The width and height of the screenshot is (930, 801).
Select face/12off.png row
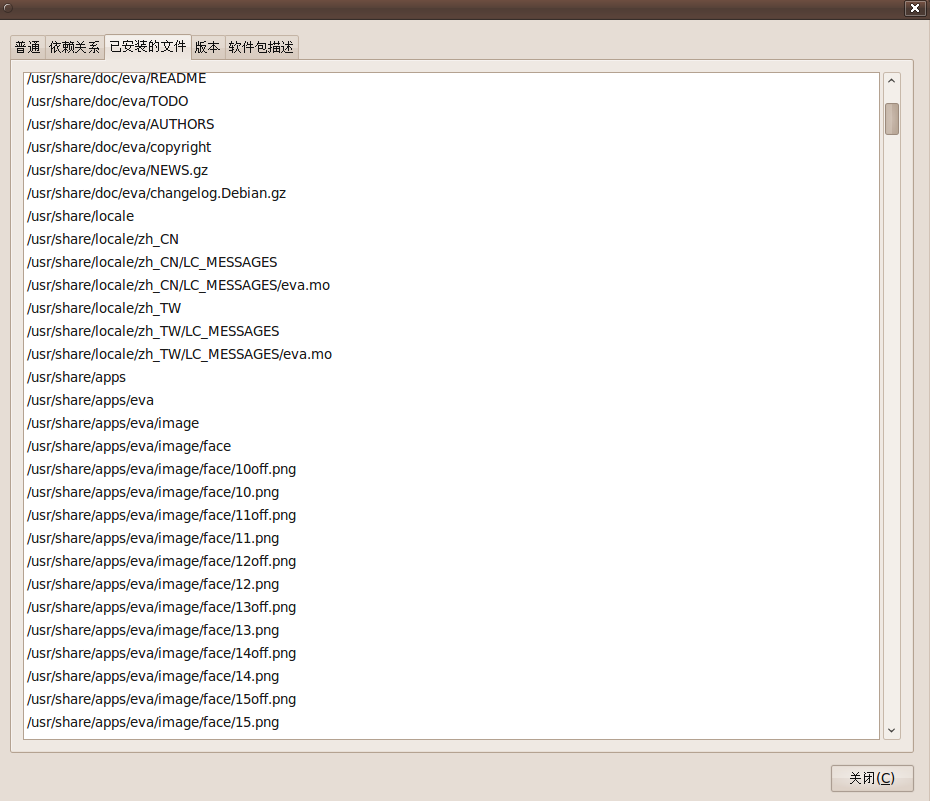pos(451,561)
